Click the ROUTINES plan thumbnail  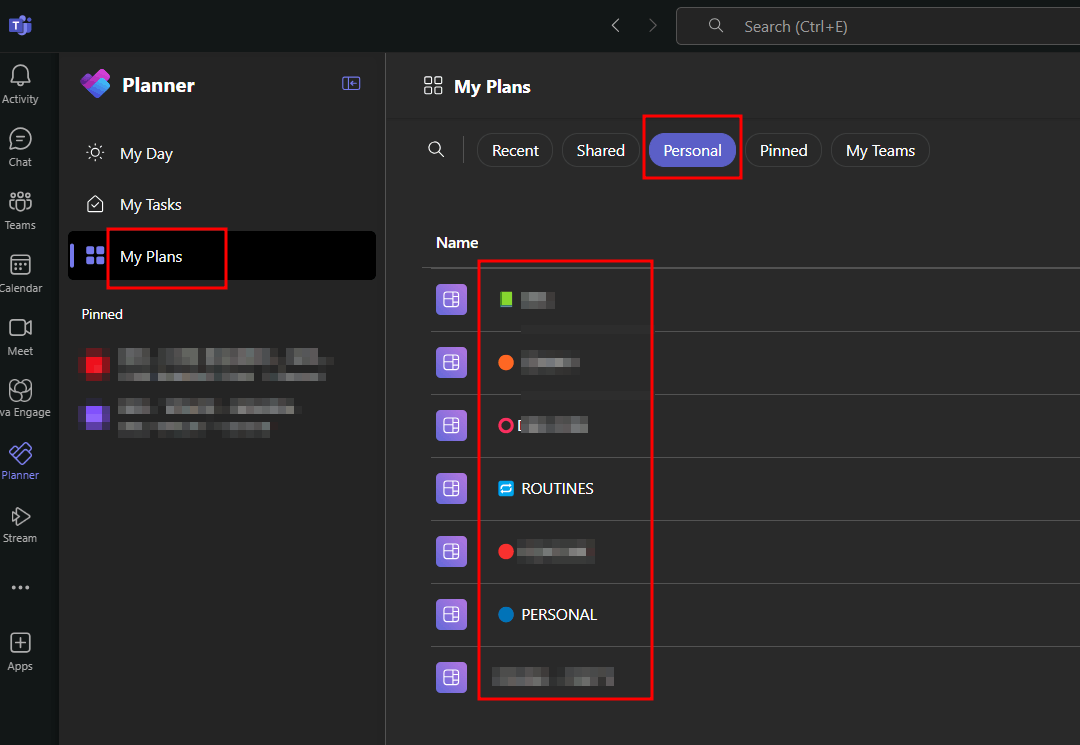pyautogui.click(x=451, y=488)
